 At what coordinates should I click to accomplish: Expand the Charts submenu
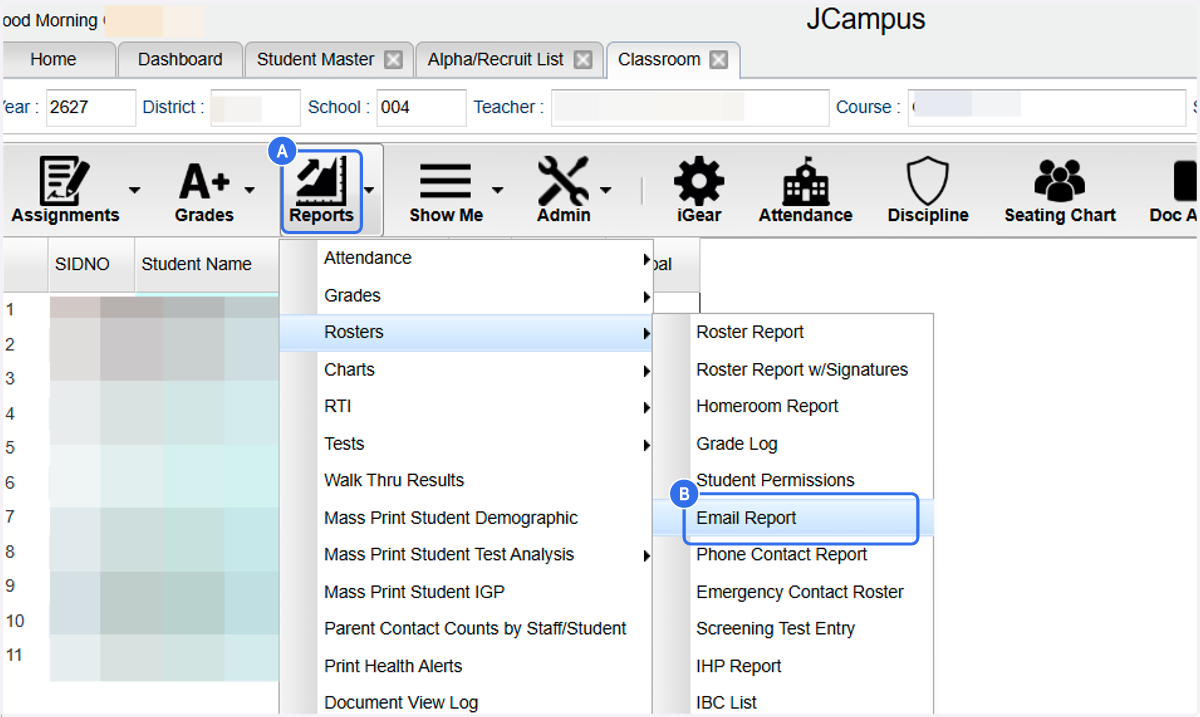pyautogui.click(x=646, y=371)
